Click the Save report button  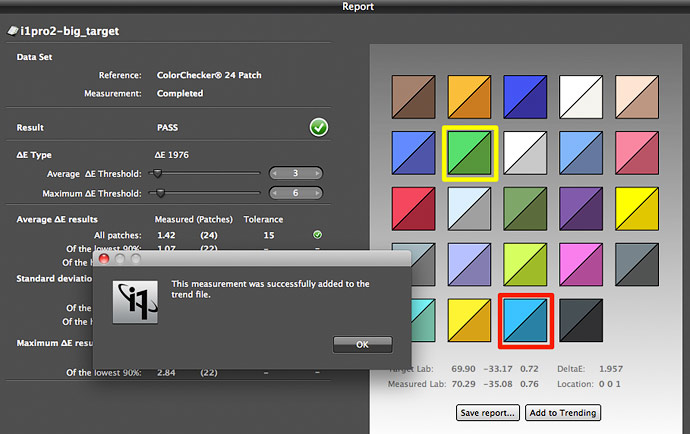click(488, 412)
